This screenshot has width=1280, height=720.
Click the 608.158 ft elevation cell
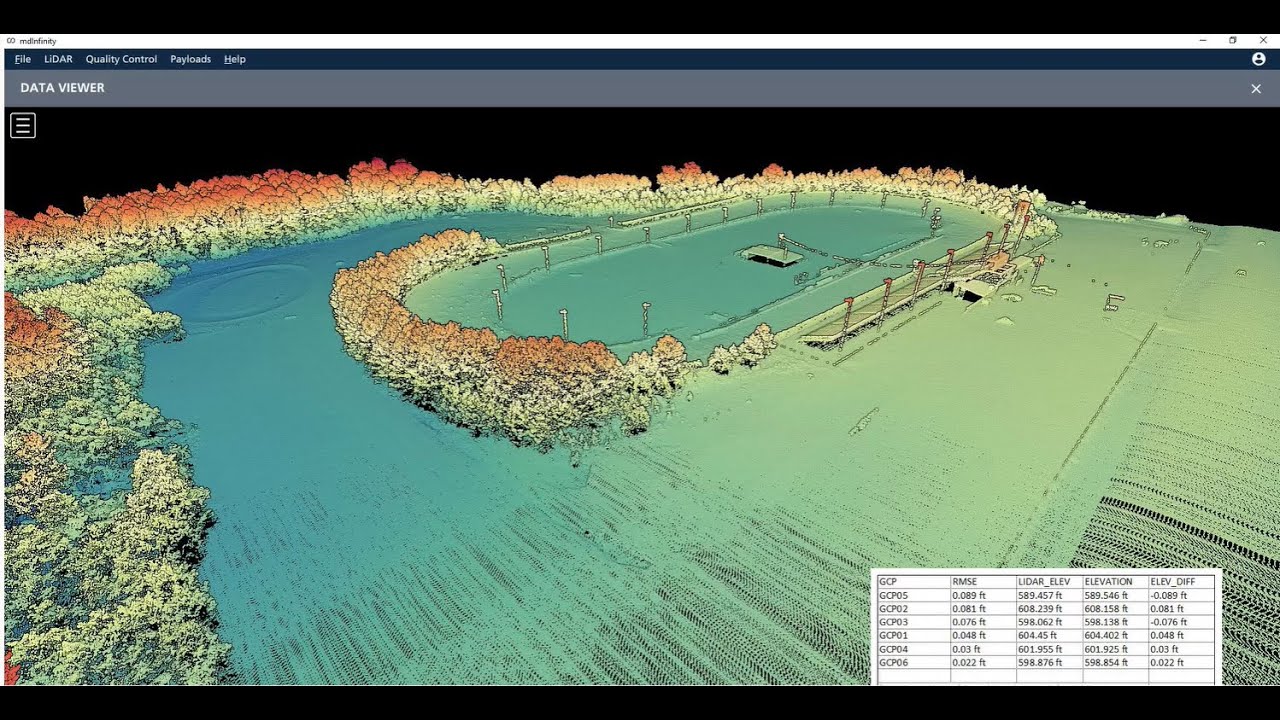pos(1115,608)
